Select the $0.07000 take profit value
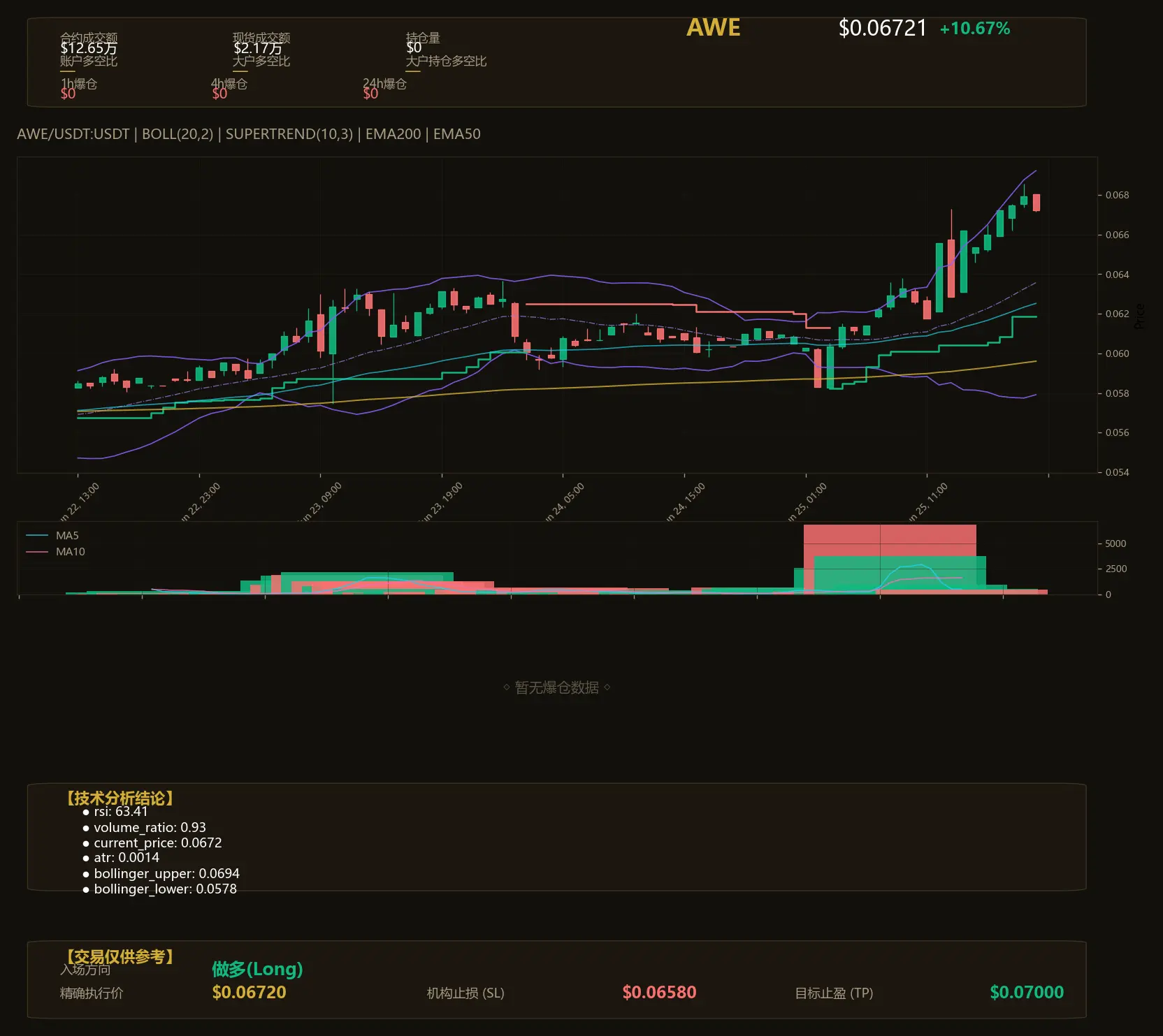The height and width of the screenshot is (1036, 1163). (1027, 993)
